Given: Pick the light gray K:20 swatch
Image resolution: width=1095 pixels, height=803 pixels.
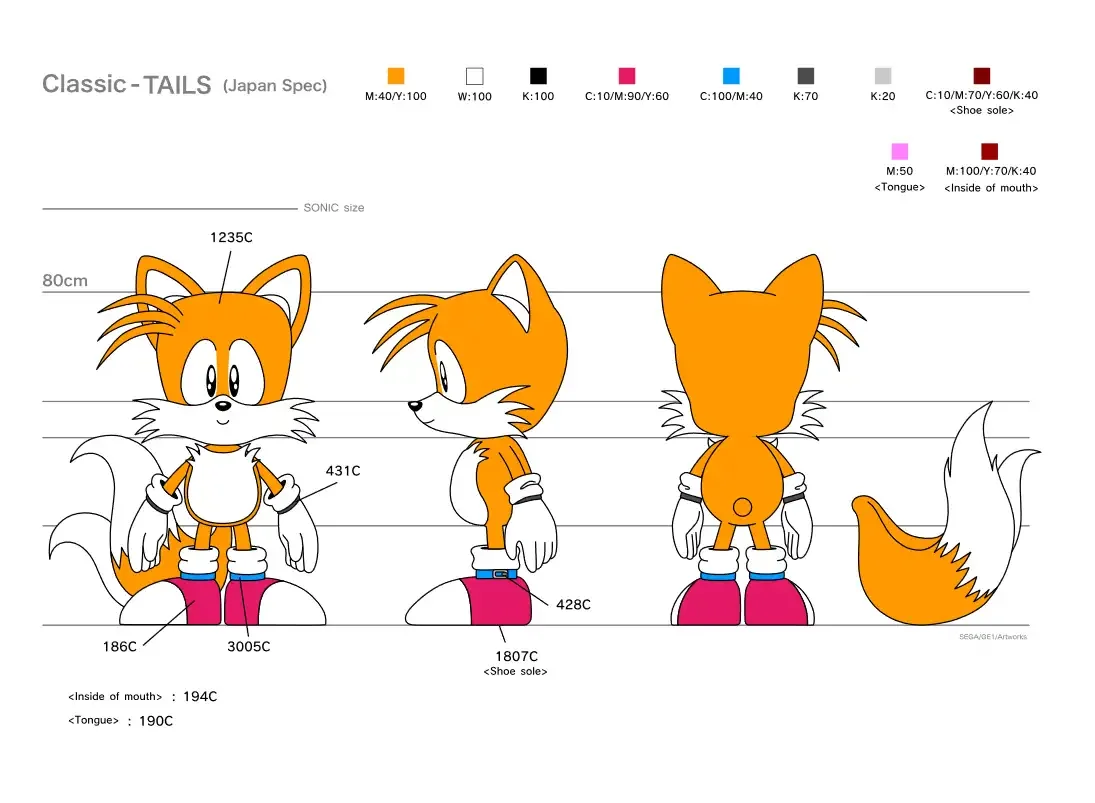Looking at the screenshot, I should [x=882, y=76].
